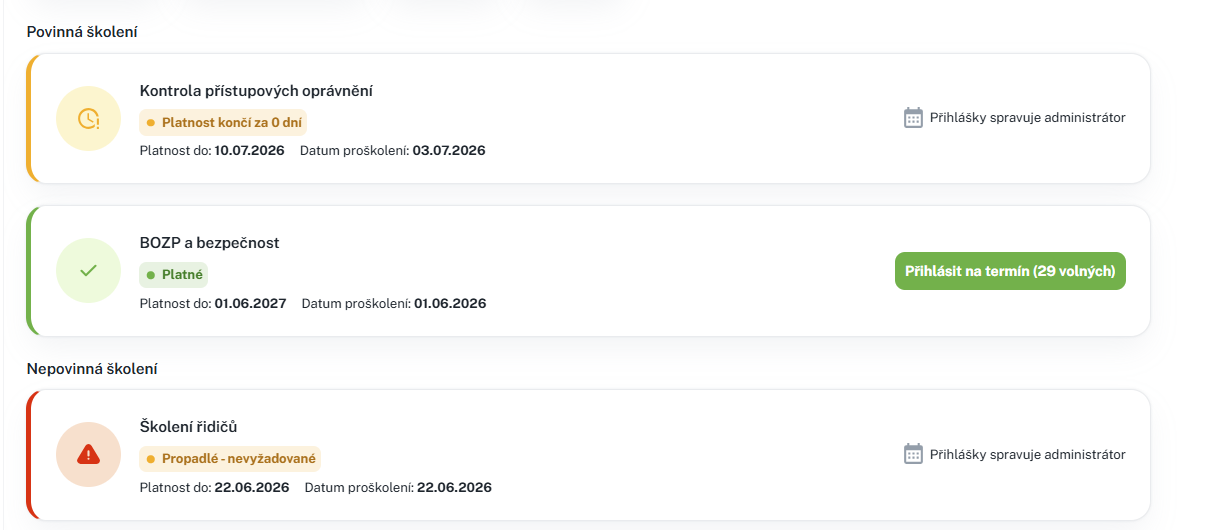The width and height of the screenshot is (1208, 530).
Task: Open the 'Školení řidičů' training title
Action: (x=188, y=428)
